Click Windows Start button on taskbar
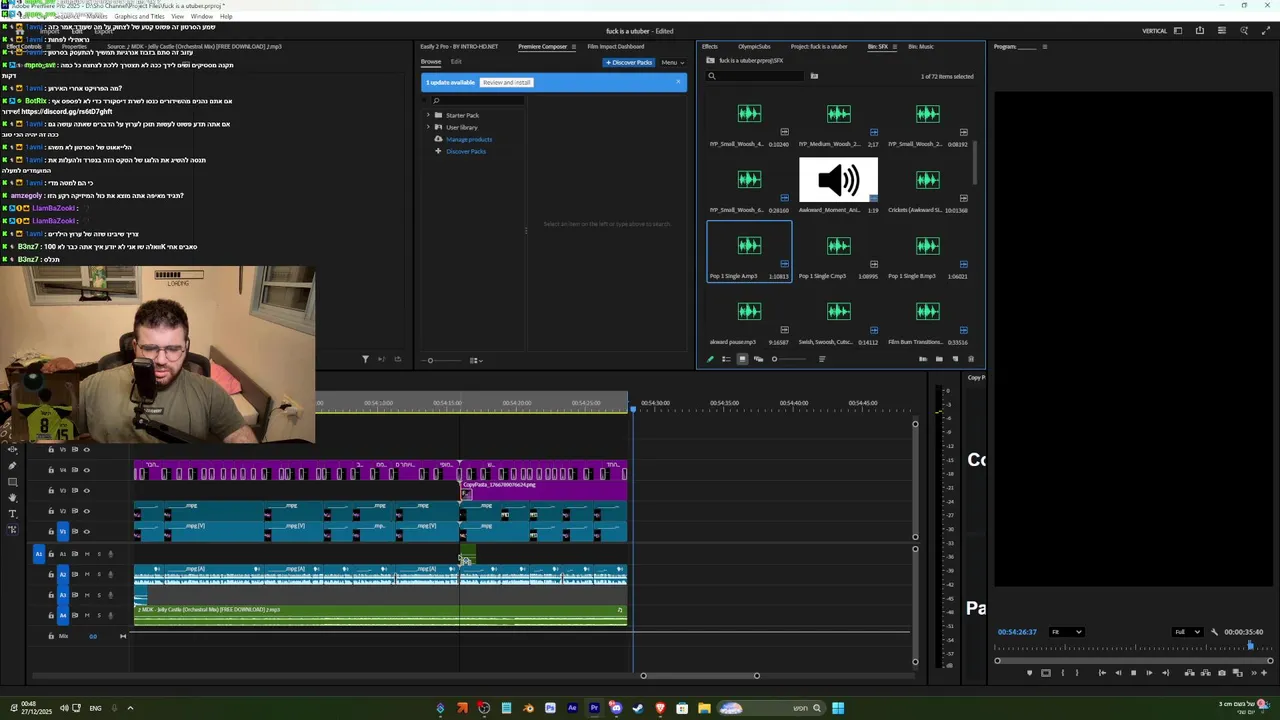 [x=838, y=708]
